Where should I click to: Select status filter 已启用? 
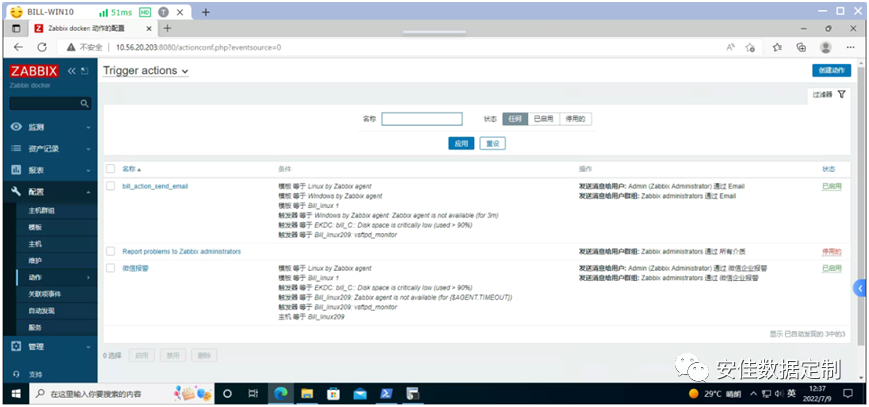pyautogui.click(x=543, y=119)
